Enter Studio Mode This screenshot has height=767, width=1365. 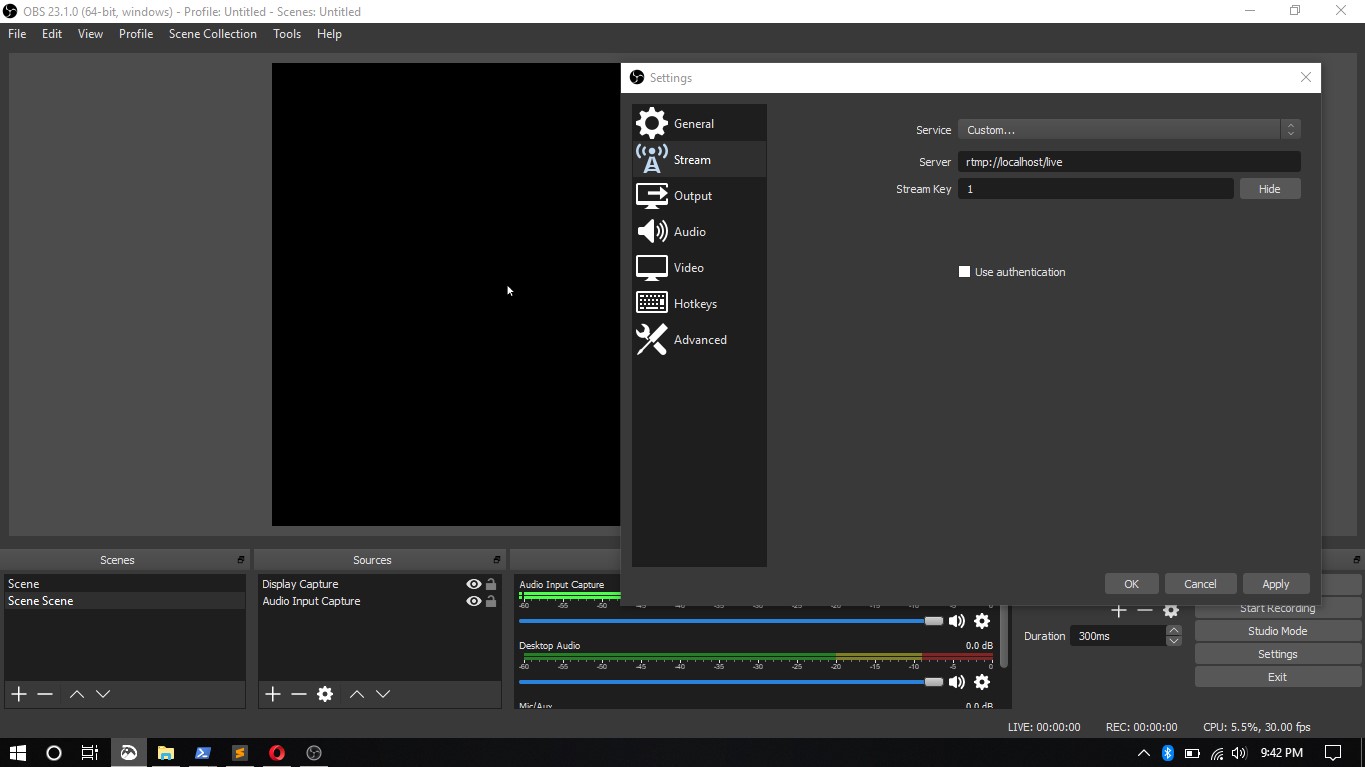(x=1277, y=631)
